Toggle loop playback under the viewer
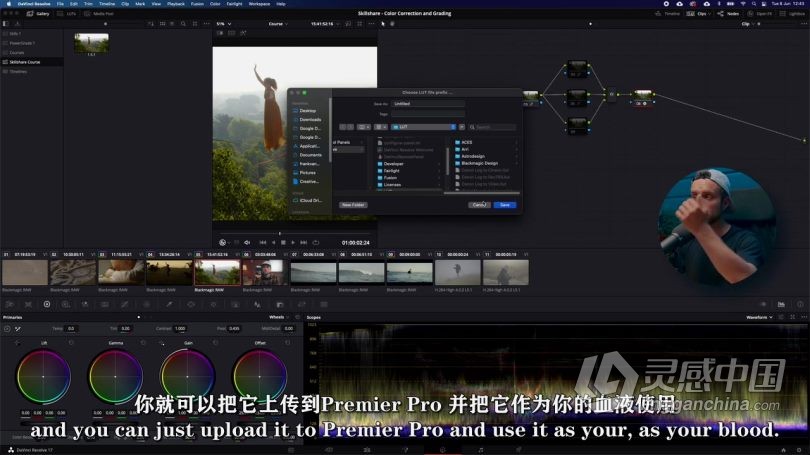810x455 pixels. point(316,242)
